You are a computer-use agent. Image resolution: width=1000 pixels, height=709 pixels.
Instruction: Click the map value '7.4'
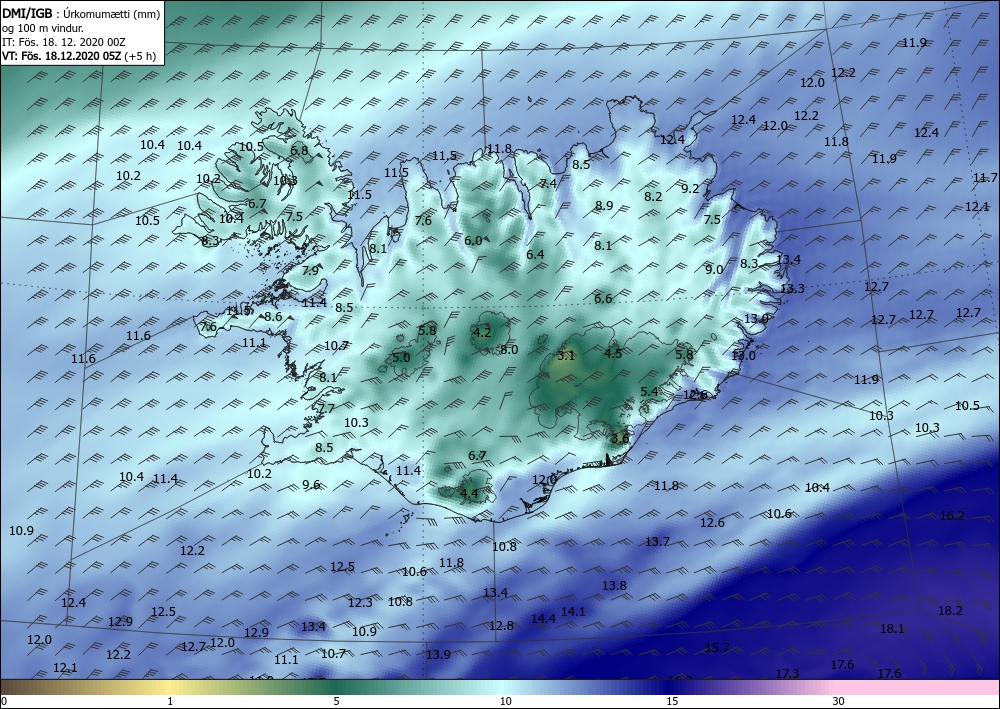[x=548, y=184]
